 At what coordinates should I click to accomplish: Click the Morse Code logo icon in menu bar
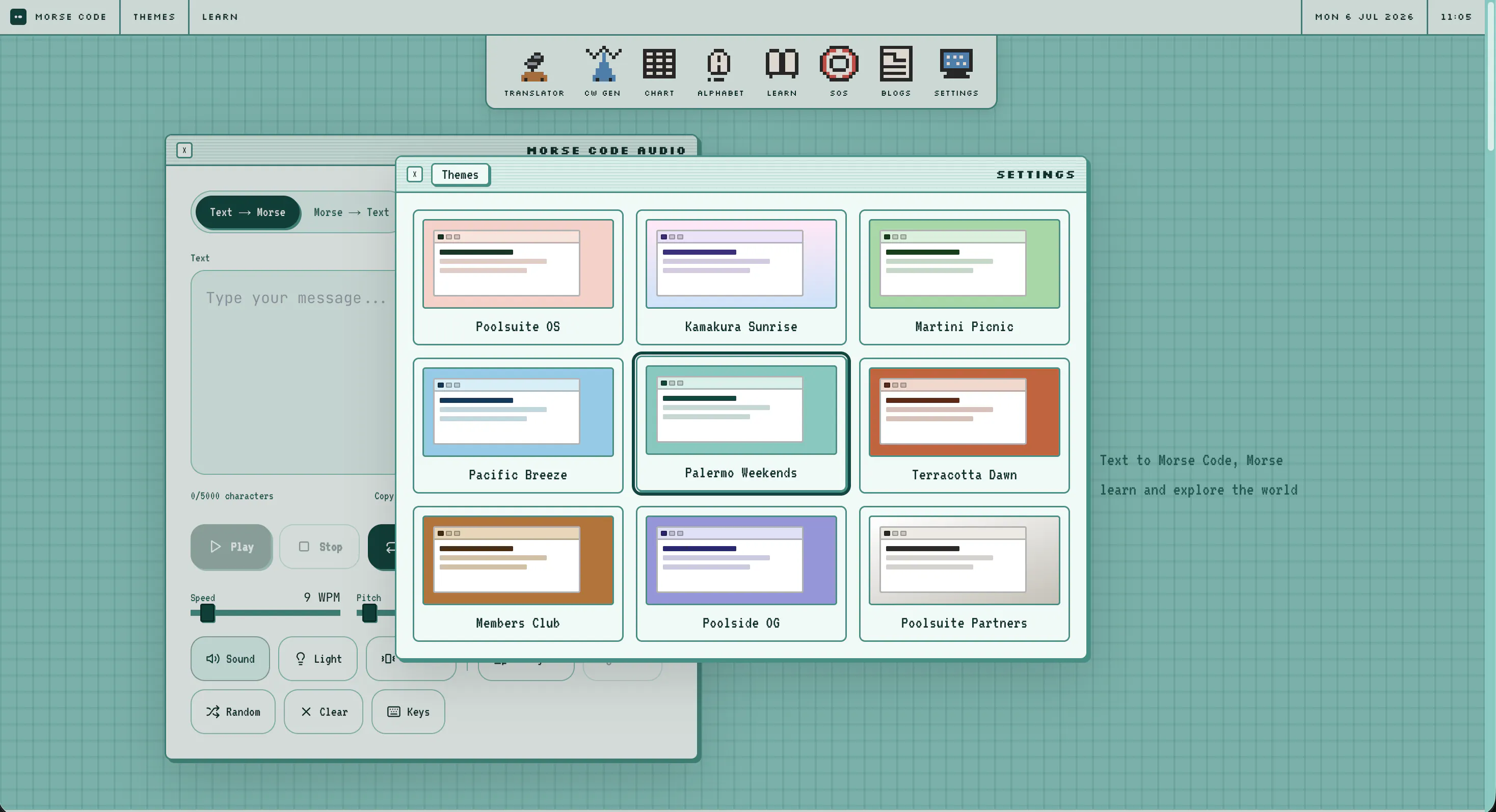(x=18, y=17)
